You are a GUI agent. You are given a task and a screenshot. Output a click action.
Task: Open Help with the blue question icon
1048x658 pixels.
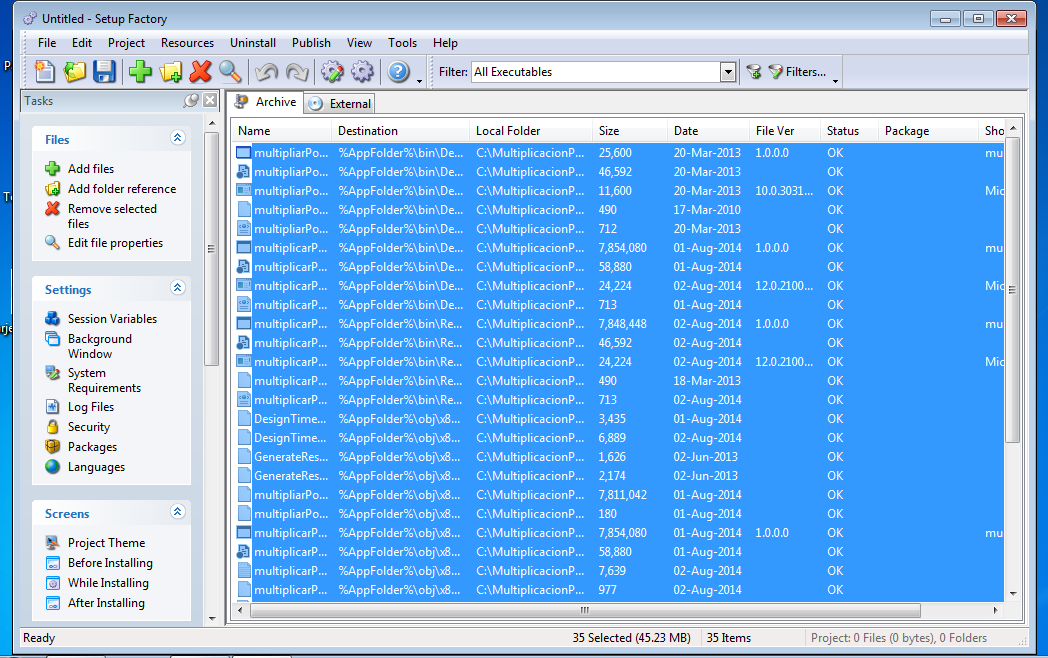(x=398, y=71)
